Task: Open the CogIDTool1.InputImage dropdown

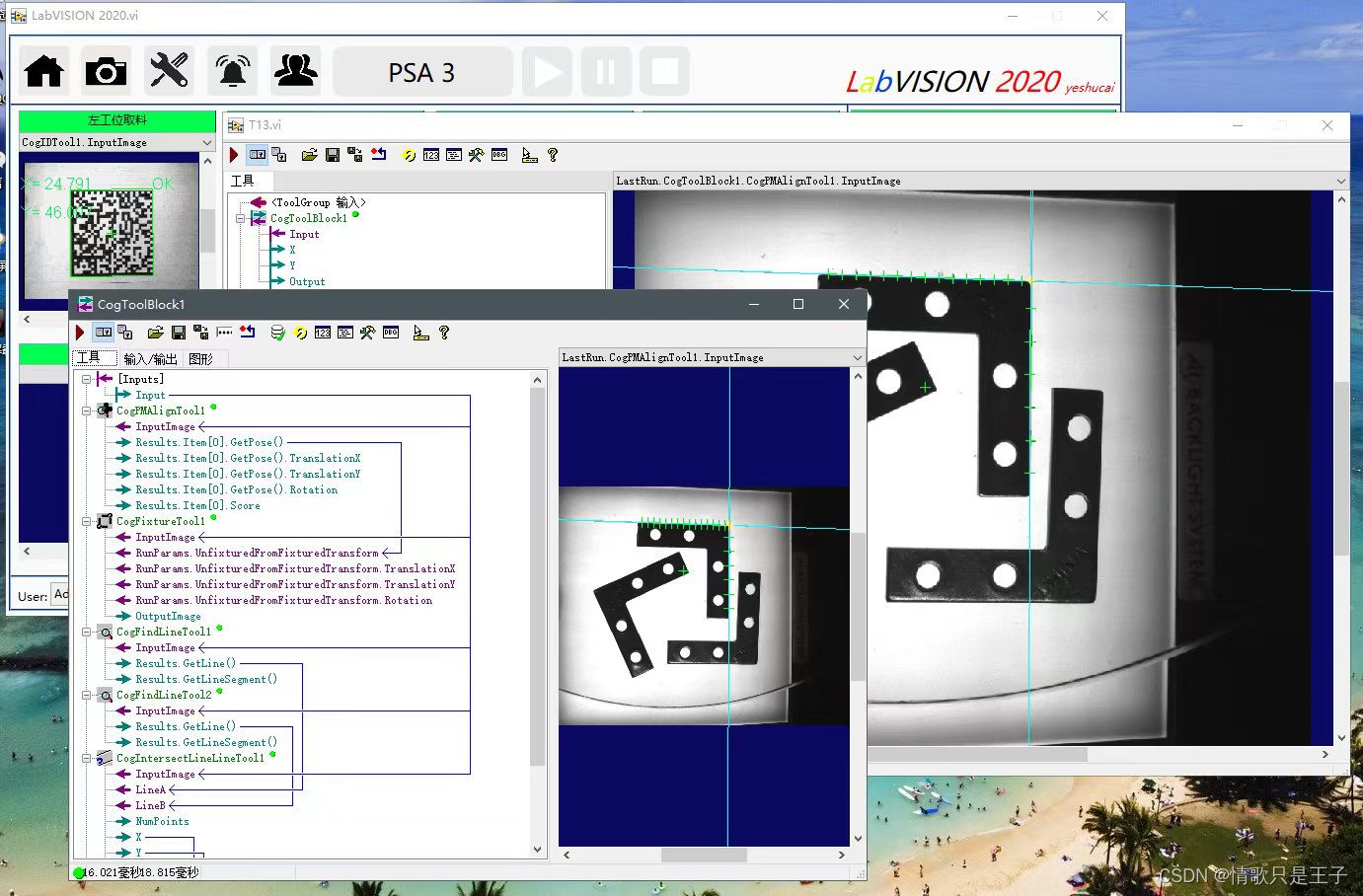Action: (205, 141)
